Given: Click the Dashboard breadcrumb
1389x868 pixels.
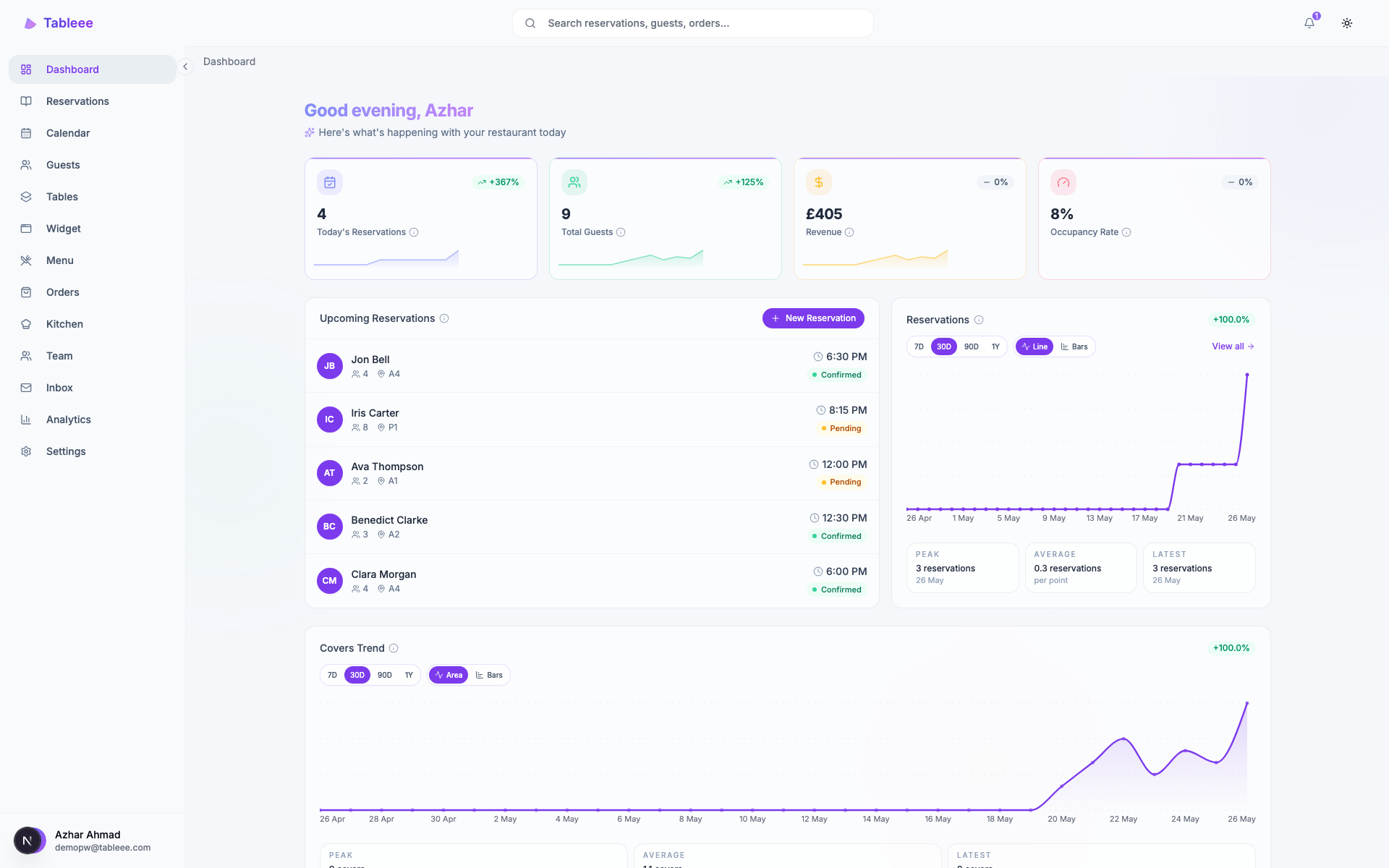Looking at the screenshot, I should click(229, 61).
